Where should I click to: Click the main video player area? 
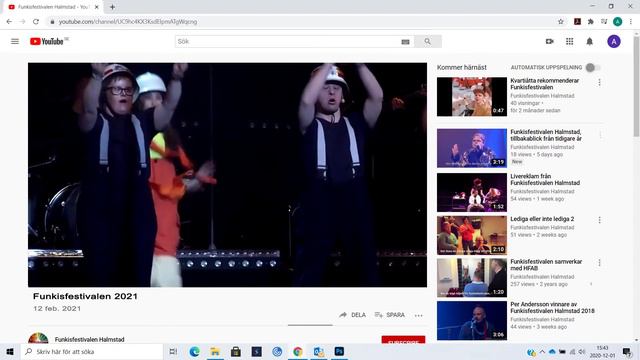click(x=227, y=175)
